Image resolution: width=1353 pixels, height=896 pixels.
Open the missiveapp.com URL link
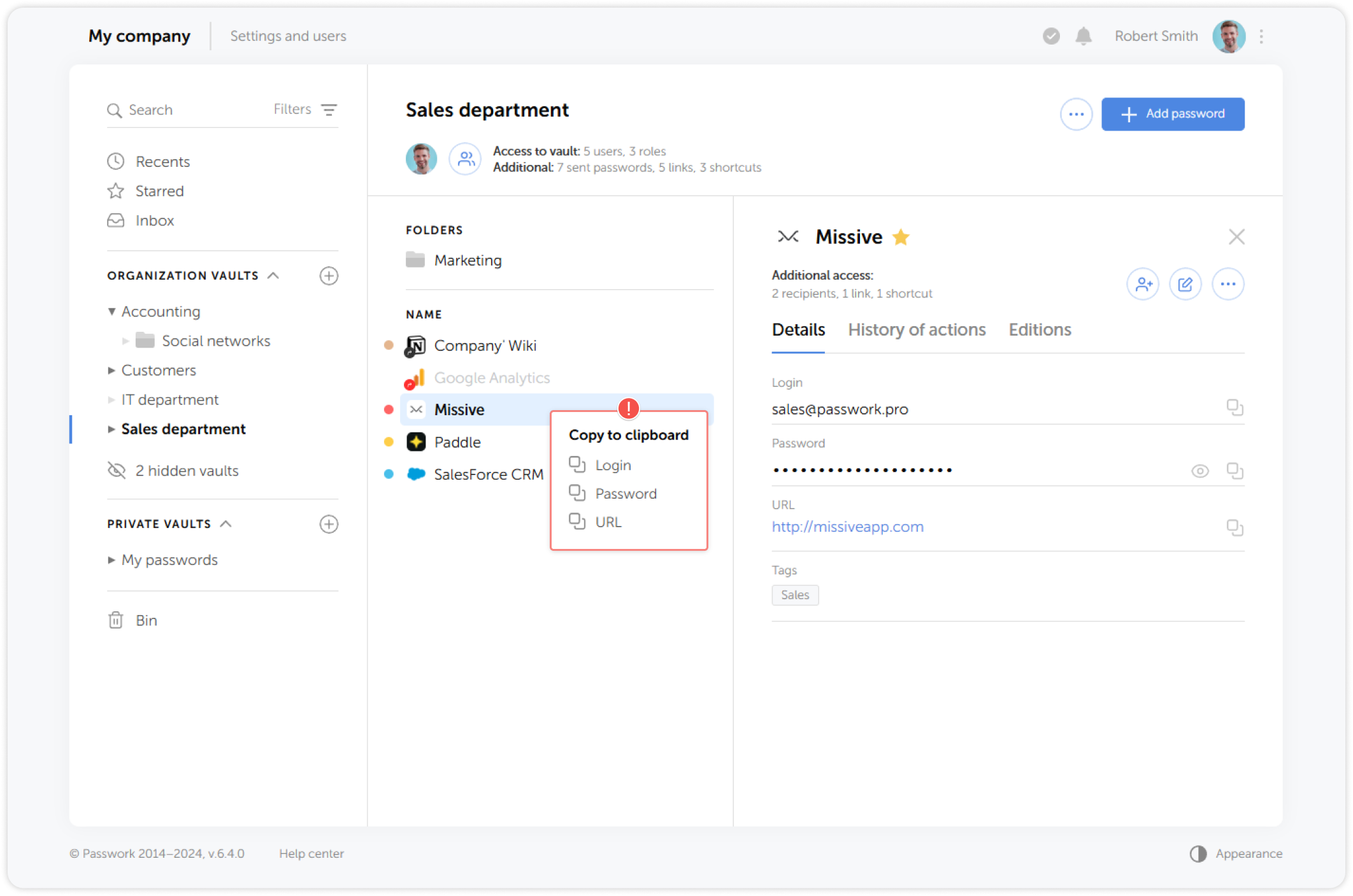[847, 527]
